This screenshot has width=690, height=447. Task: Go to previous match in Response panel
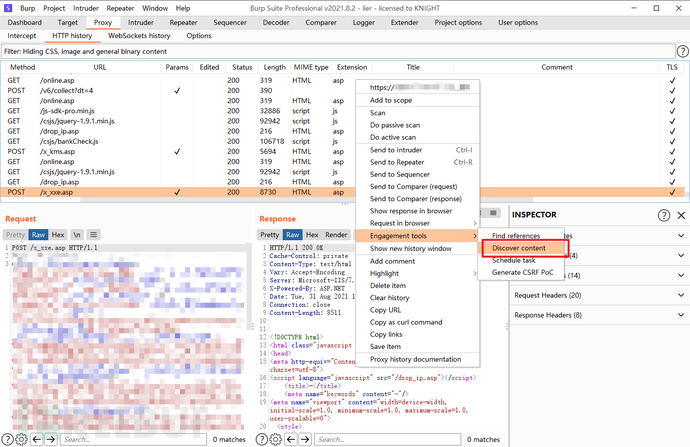coord(291,439)
